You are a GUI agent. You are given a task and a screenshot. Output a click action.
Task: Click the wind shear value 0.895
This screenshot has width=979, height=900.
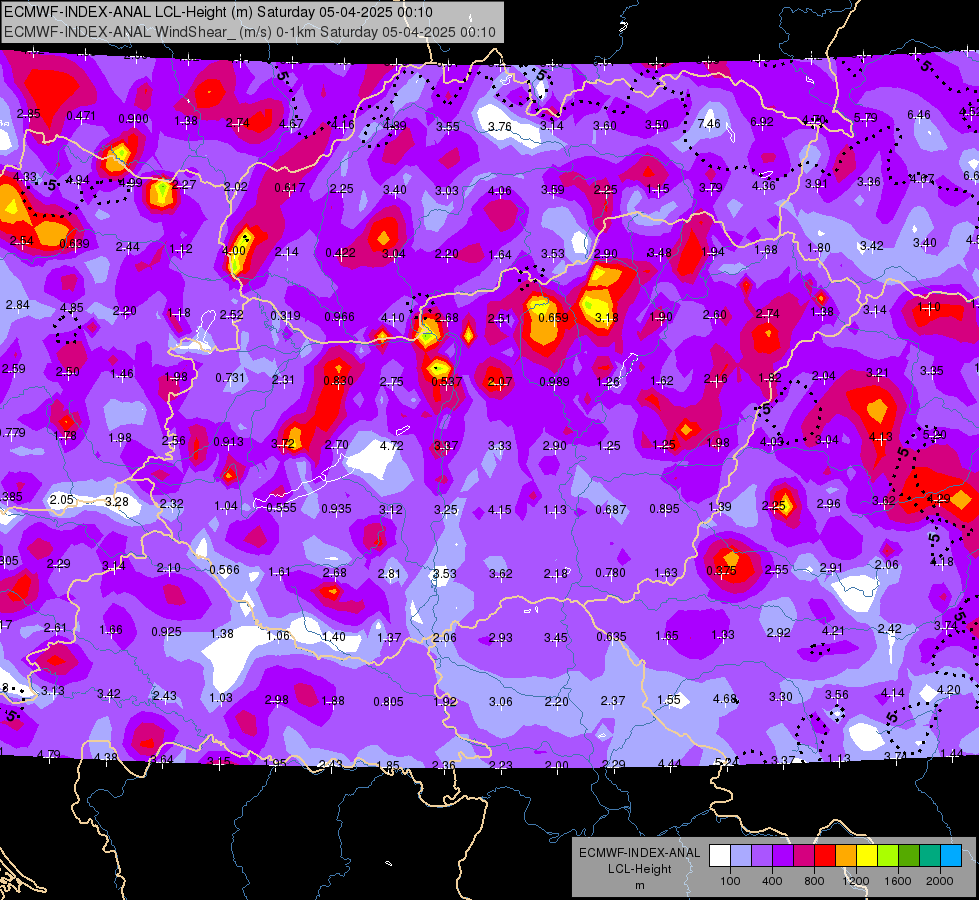(664, 508)
